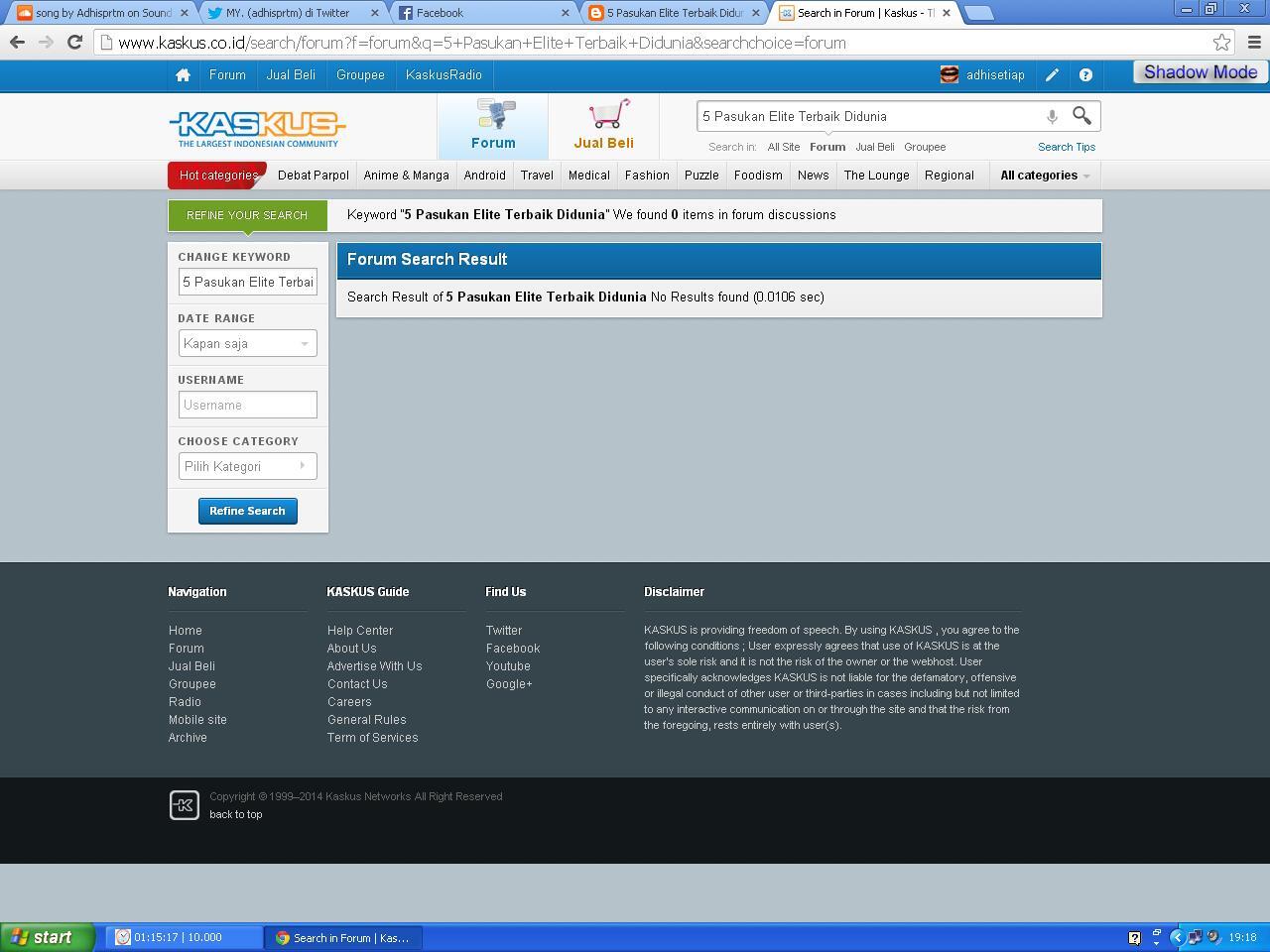Close the Facebook tab
This screenshot has height=952, width=1270.
[x=566, y=13]
